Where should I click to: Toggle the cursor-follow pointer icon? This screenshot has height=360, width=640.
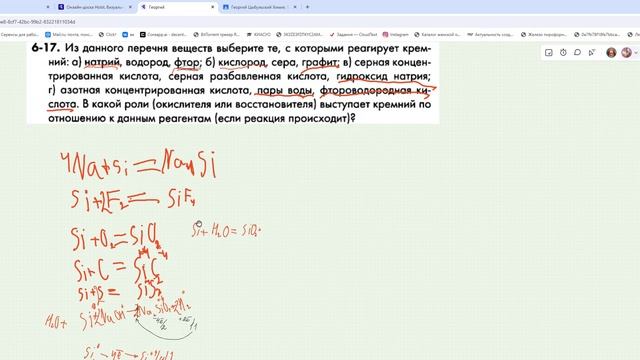[x=592, y=53]
